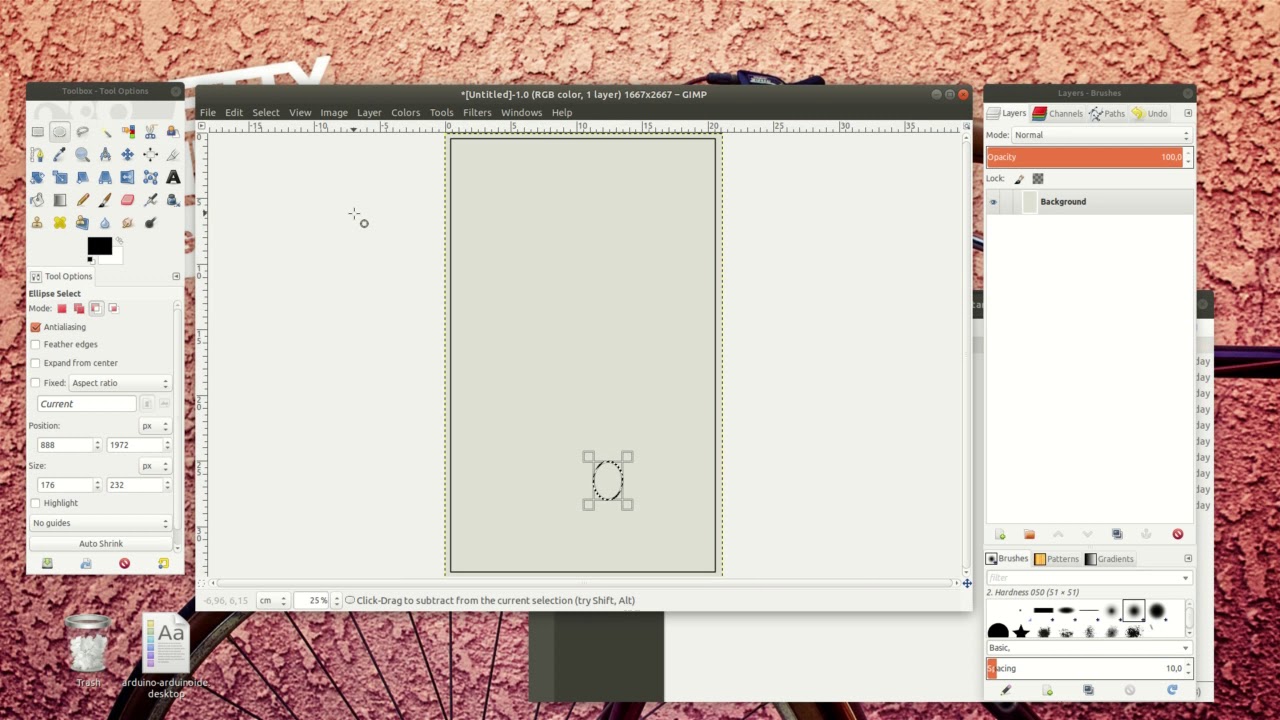This screenshot has height=720, width=1280.
Task: Select the Zoom magnifier tool
Action: click(x=82, y=154)
